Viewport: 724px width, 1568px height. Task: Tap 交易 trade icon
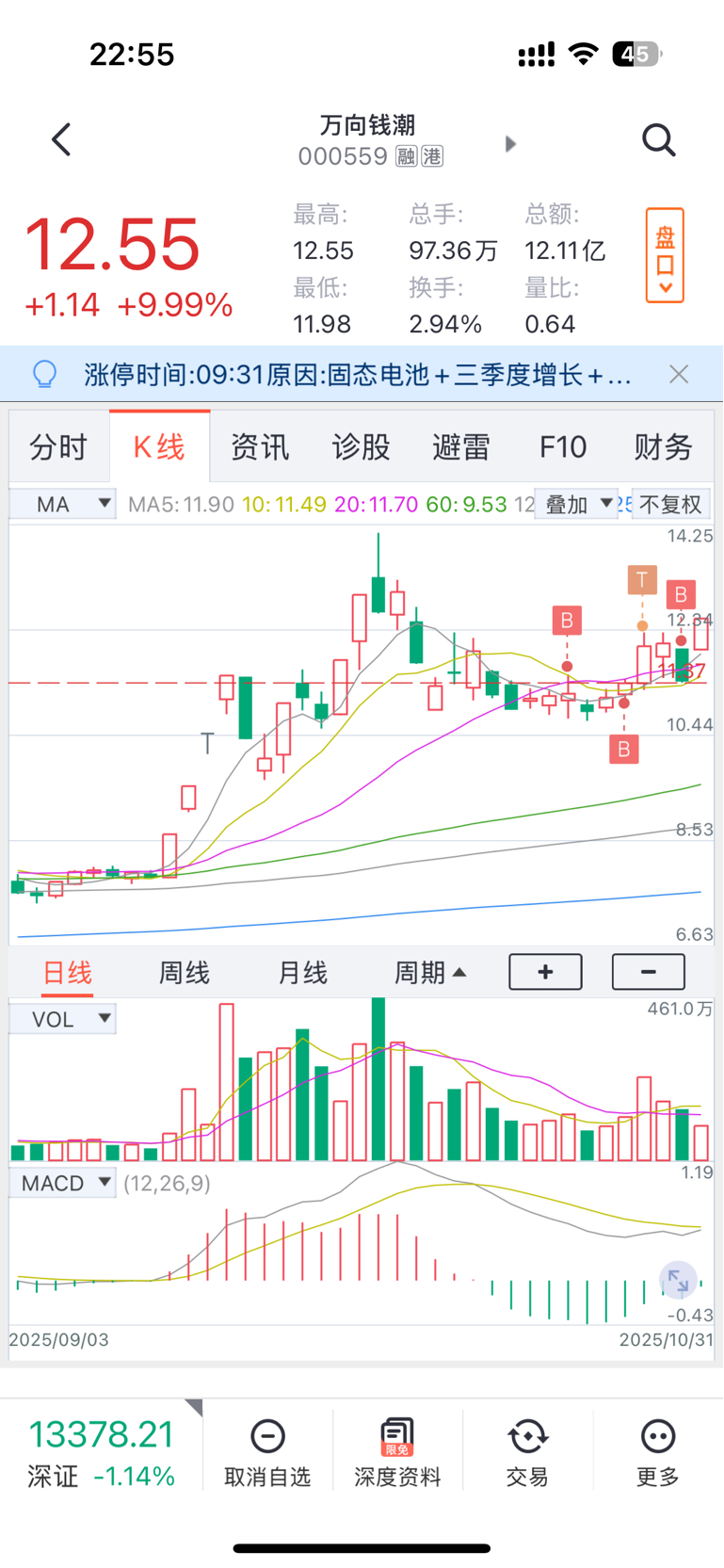[x=527, y=1437]
